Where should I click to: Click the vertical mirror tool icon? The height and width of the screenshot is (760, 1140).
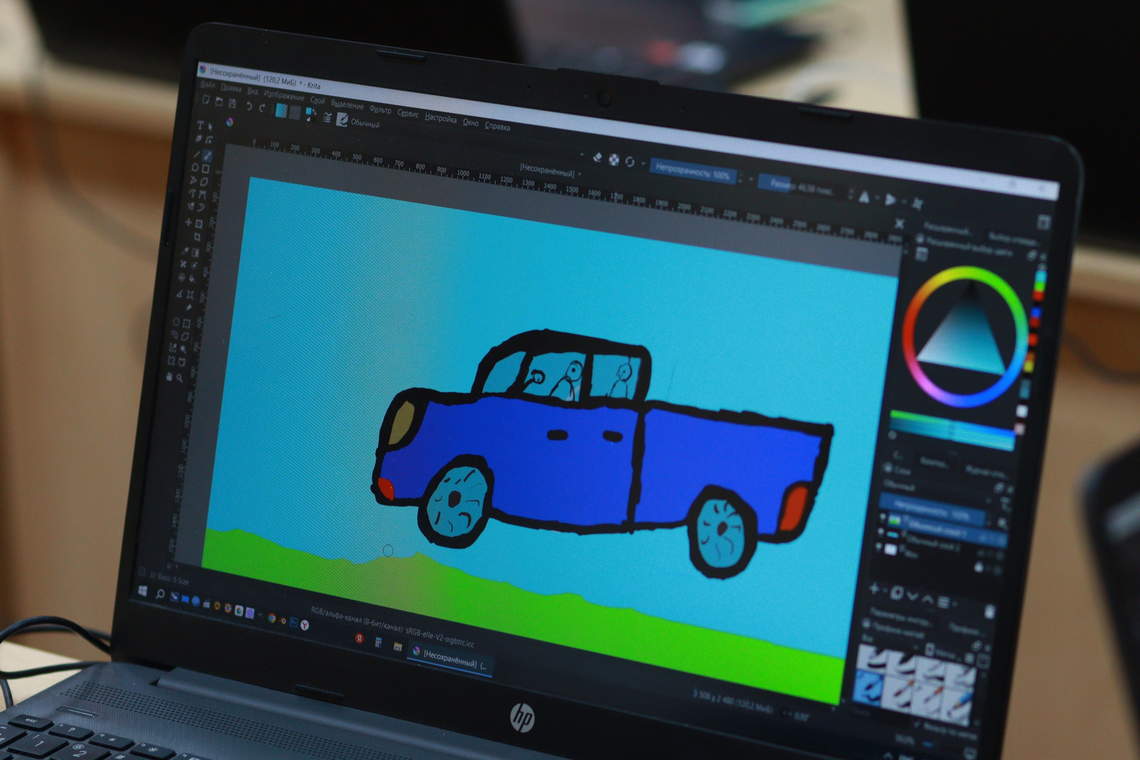[x=891, y=200]
